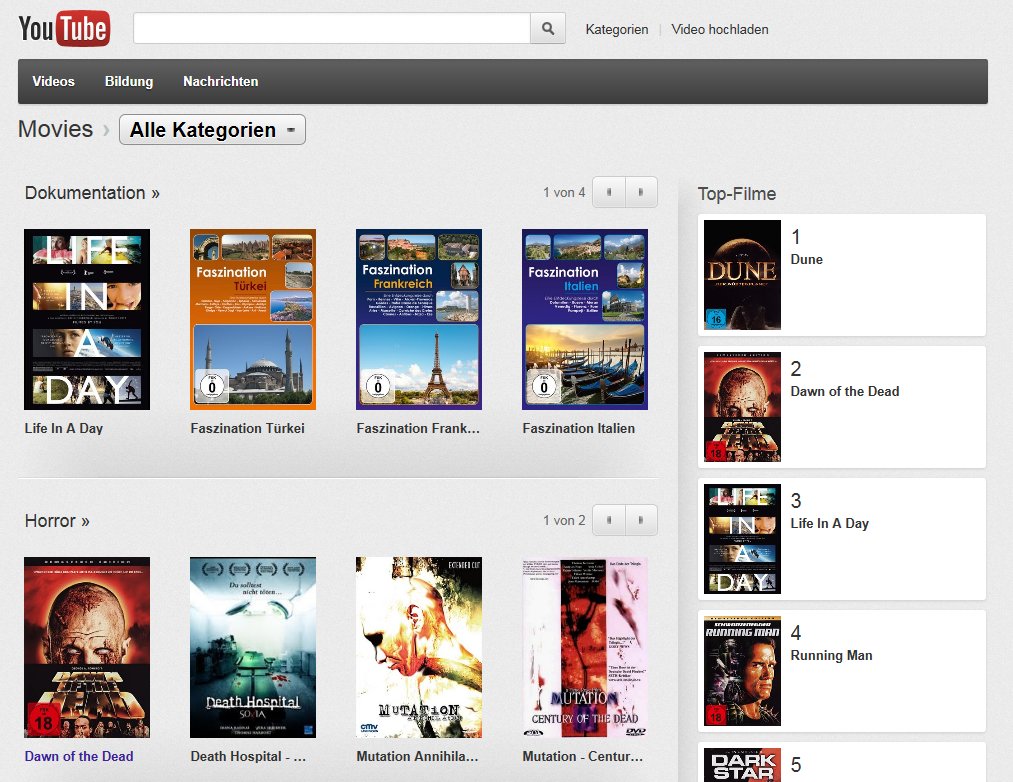Open the Life In A Day poster in Dokumentation
The image size is (1013, 782).
point(87,319)
